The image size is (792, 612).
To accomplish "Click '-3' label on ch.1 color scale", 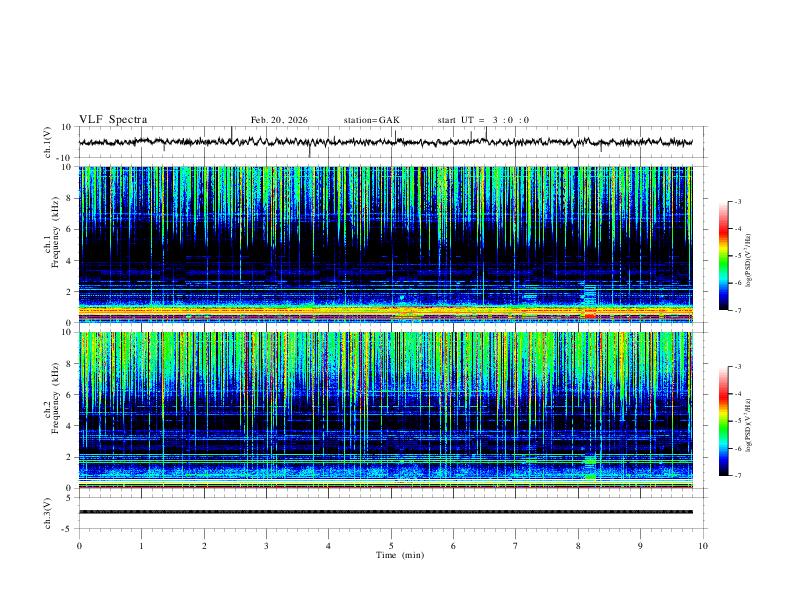I will tap(737, 201).
